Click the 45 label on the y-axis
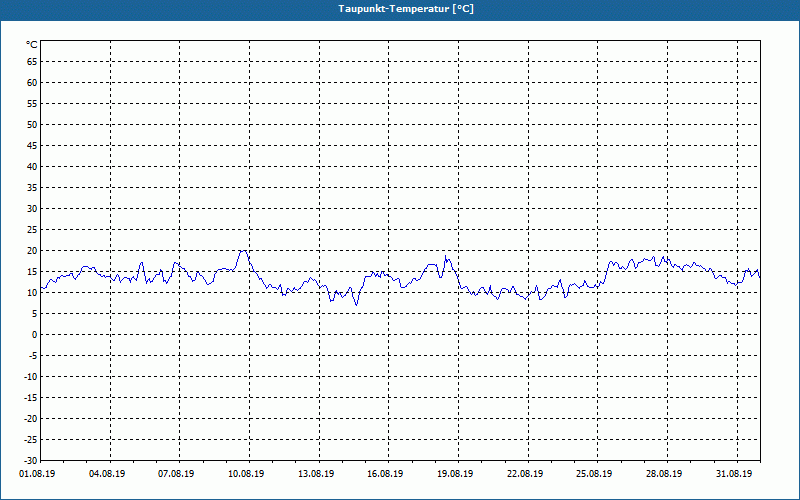The height and width of the screenshot is (500, 800). coord(32,146)
